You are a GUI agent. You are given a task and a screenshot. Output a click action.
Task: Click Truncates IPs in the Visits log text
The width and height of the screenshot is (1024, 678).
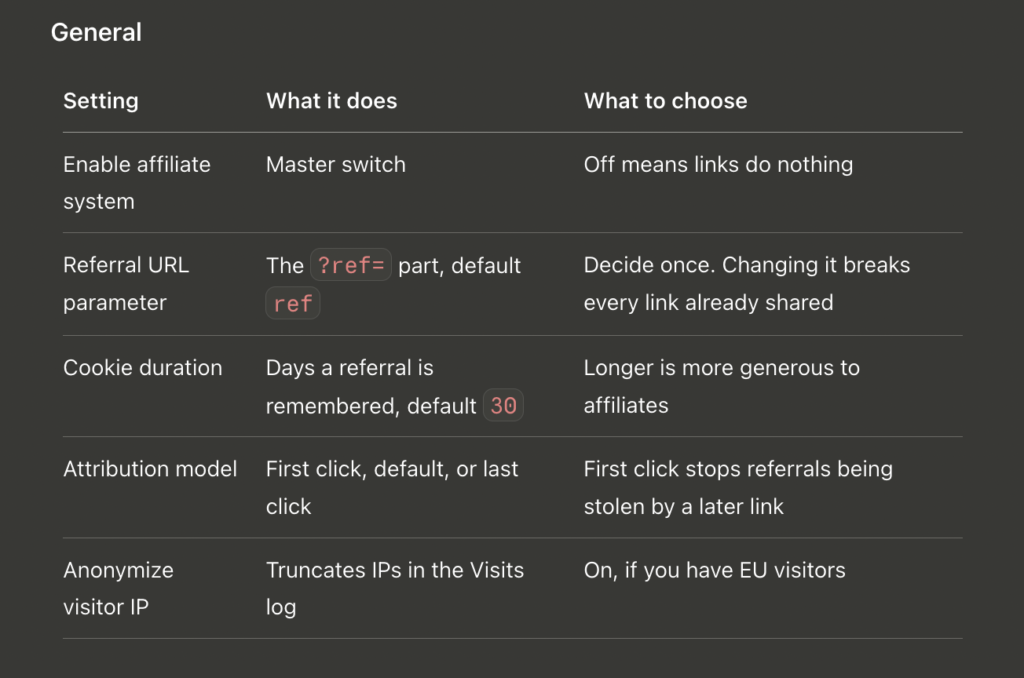click(x=394, y=589)
